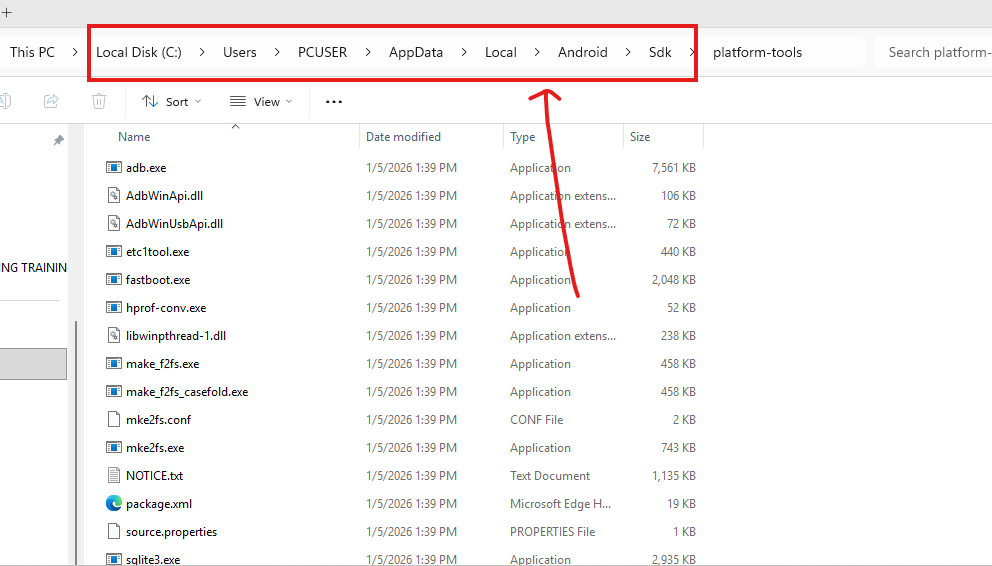The height and width of the screenshot is (566, 992).
Task: Select the package.xml Edge file icon
Action: tap(113, 504)
